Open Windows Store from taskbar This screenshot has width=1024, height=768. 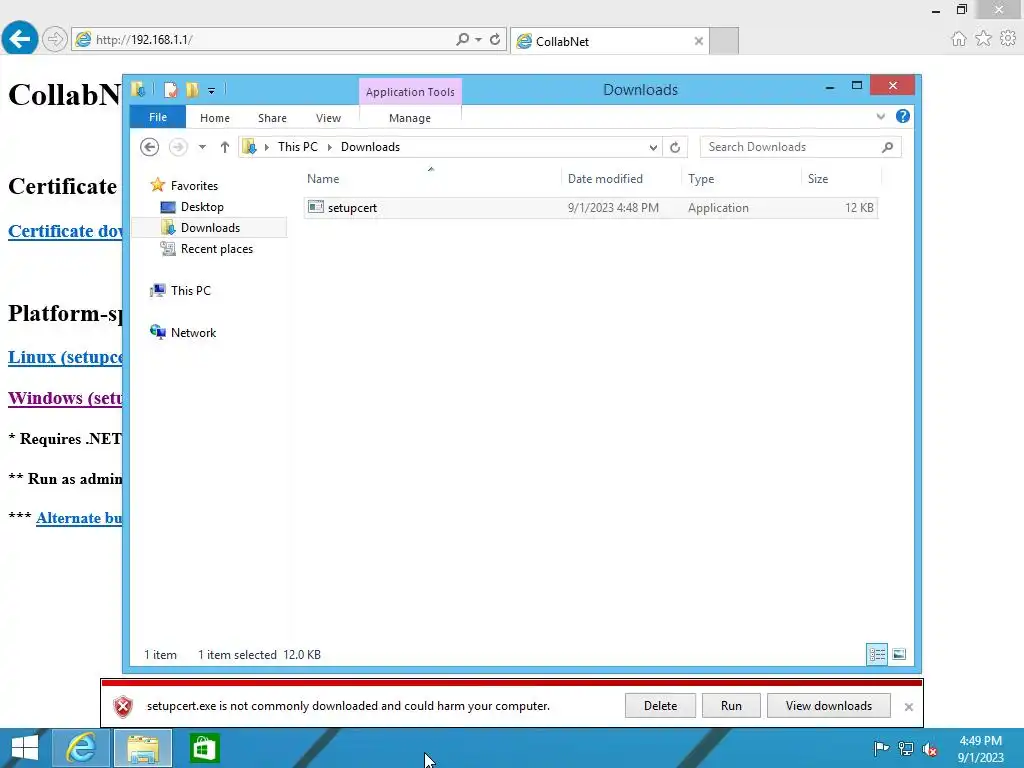pyautogui.click(x=204, y=748)
